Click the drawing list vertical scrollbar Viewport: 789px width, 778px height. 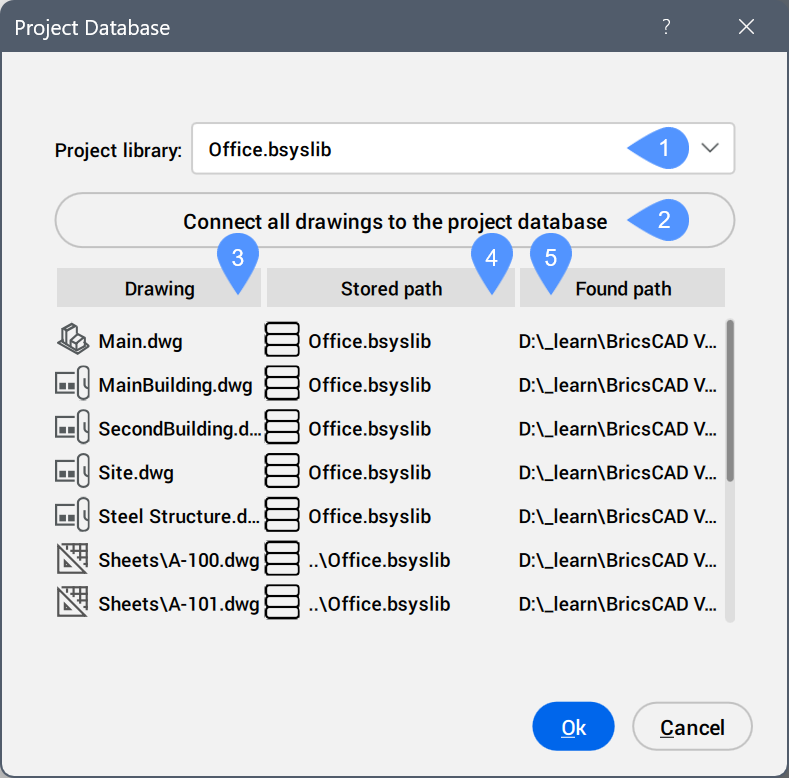click(x=730, y=400)
